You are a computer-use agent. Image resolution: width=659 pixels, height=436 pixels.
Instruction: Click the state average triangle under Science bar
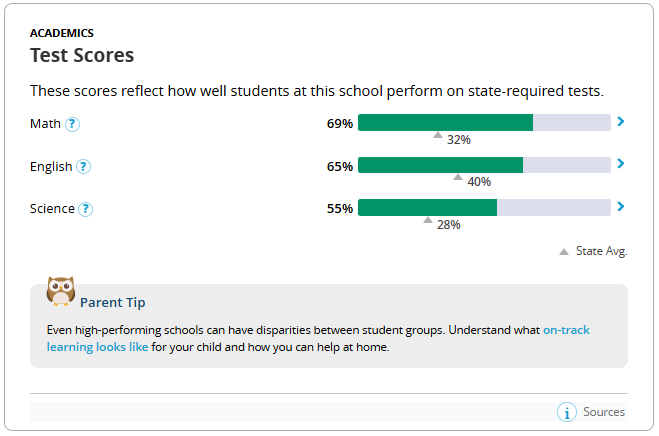428,220
